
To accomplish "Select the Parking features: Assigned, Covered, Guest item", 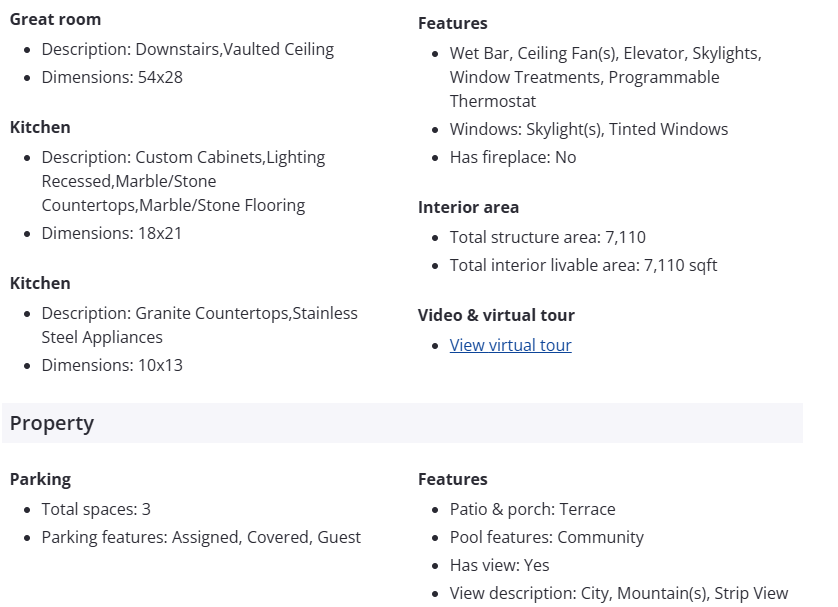I will [201, 537].
